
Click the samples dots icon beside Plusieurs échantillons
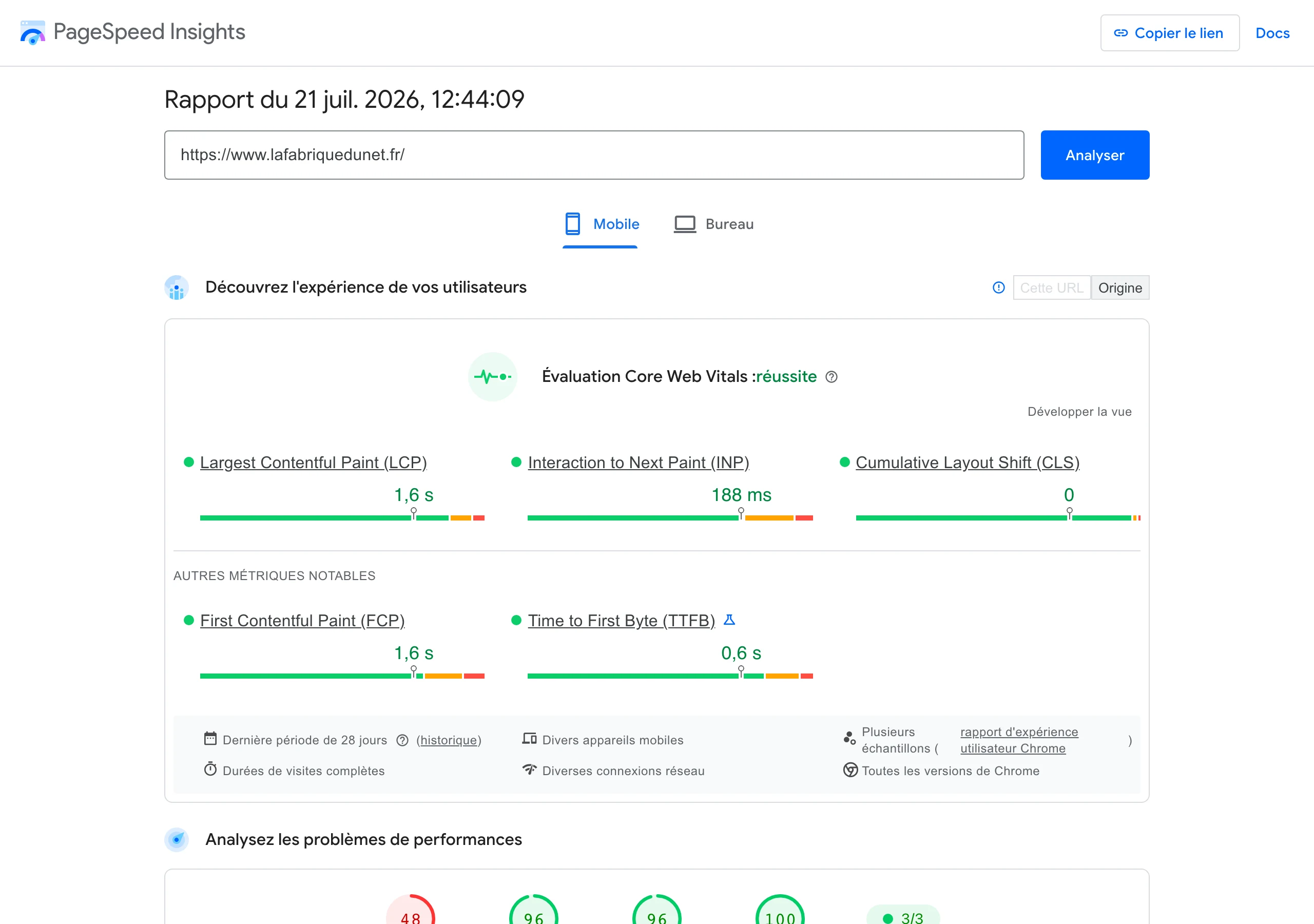click(x=850, y=739)
